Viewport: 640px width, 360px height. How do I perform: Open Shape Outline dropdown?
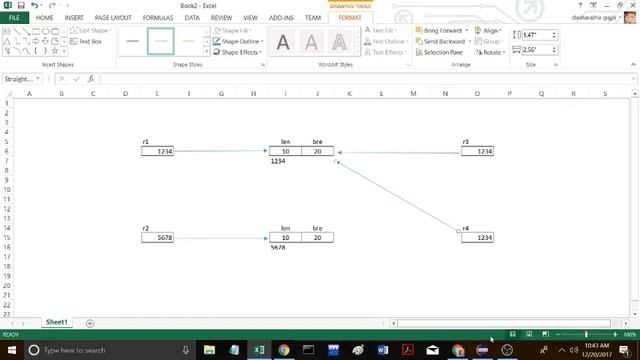pos(238,42)
